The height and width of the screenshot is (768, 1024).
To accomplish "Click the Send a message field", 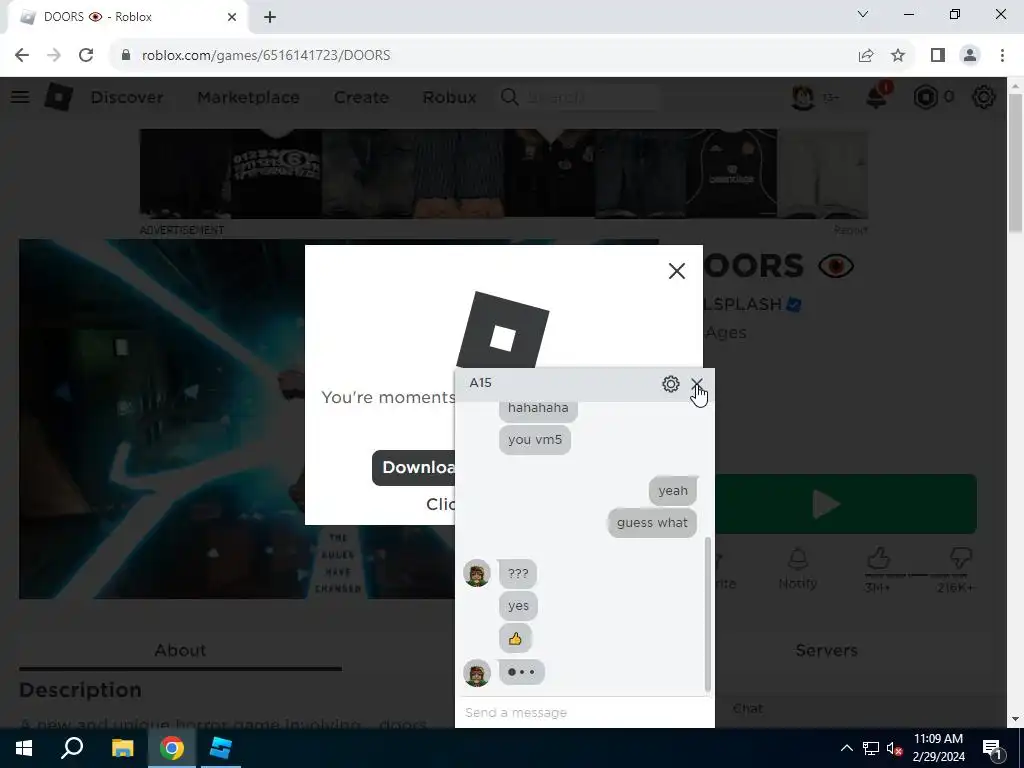I will click(x=584, y=712).
